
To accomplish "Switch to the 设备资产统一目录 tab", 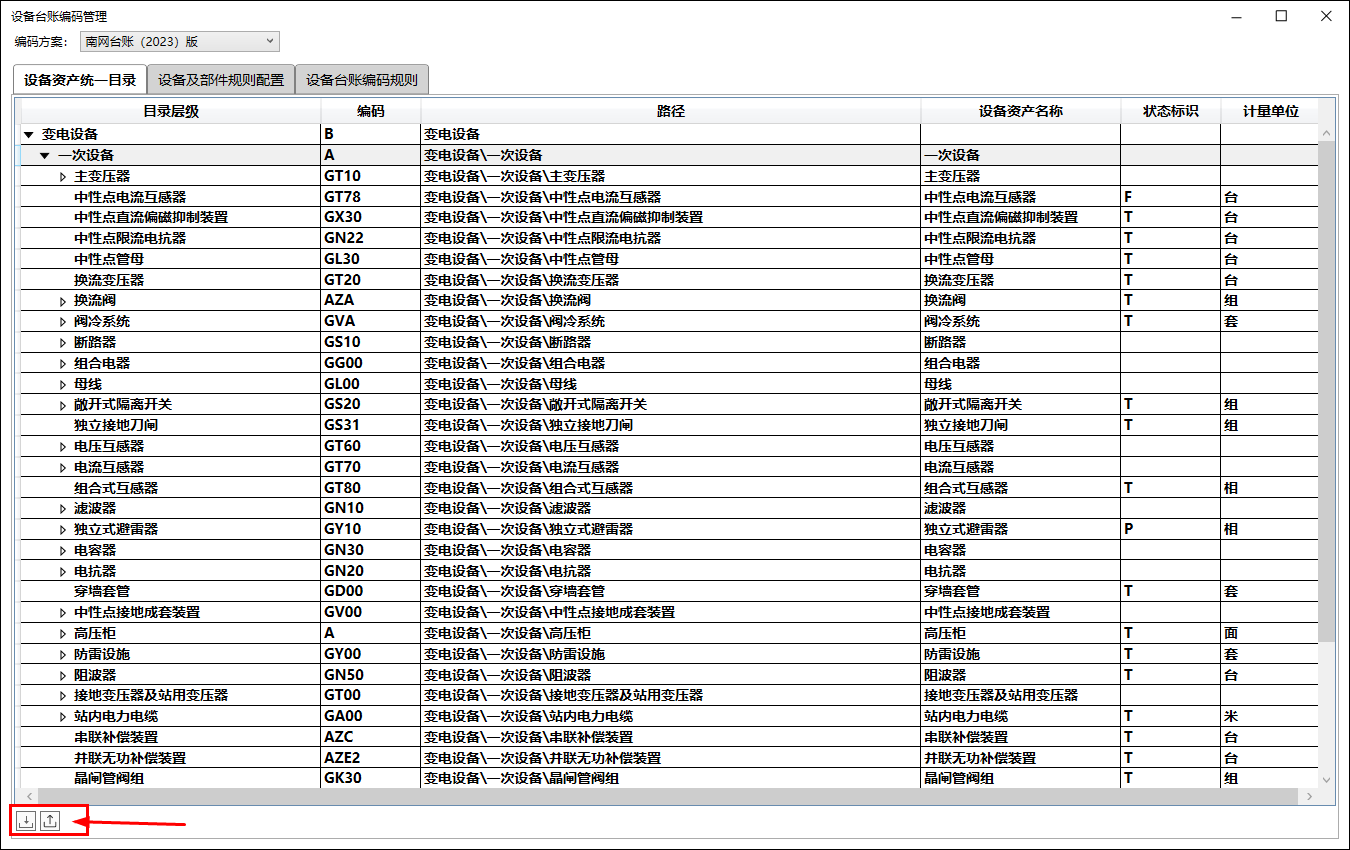I will (80, 80).
